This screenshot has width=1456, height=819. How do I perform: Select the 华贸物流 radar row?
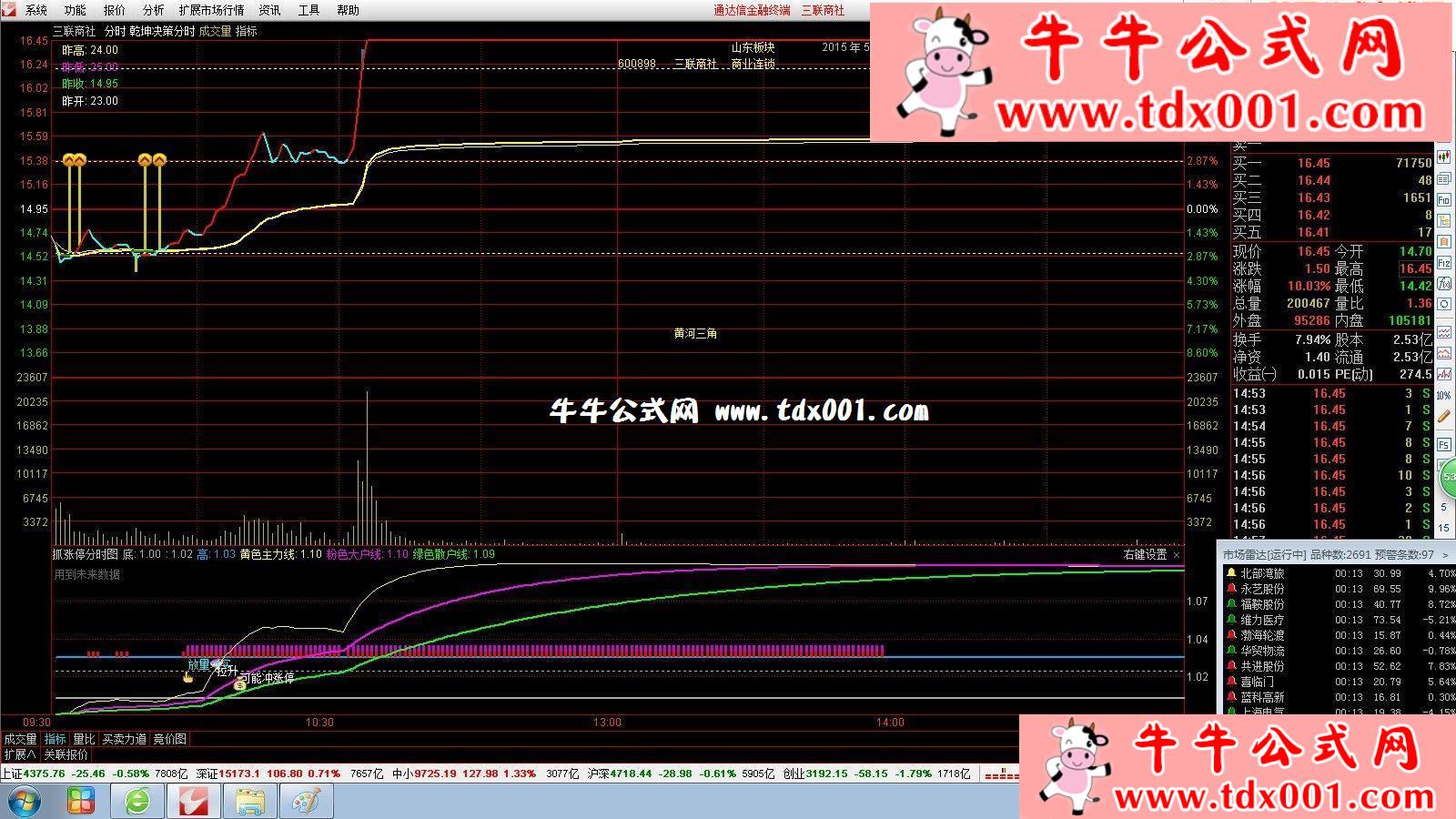(x=1340, y=651)
